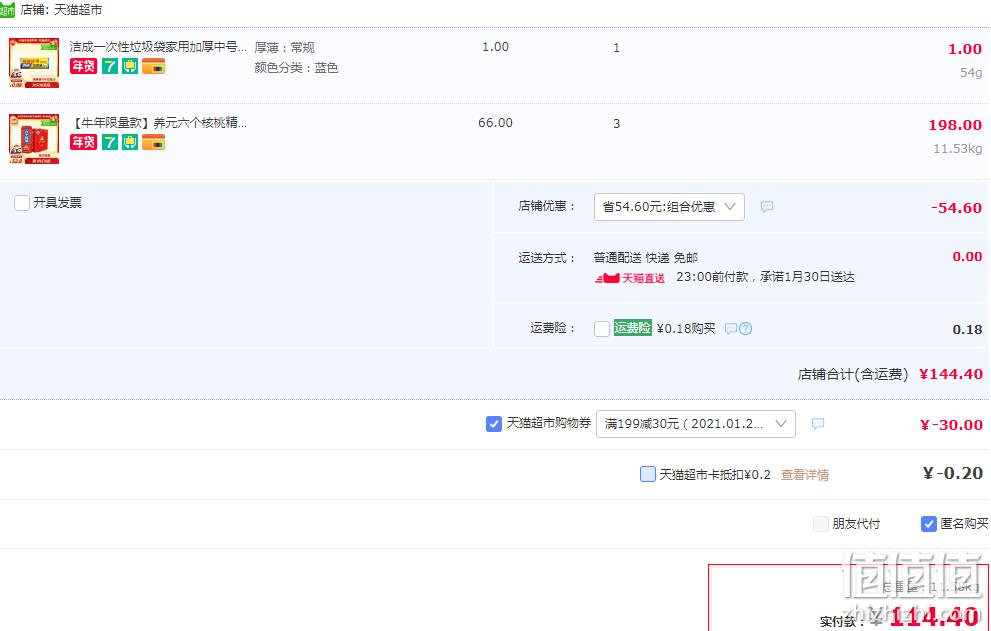The height and width of the screenshot is (631, 991).
Task: Open the 【牛年限量款】养元六个核桃 product title link
Action: [x=158, y=123]
